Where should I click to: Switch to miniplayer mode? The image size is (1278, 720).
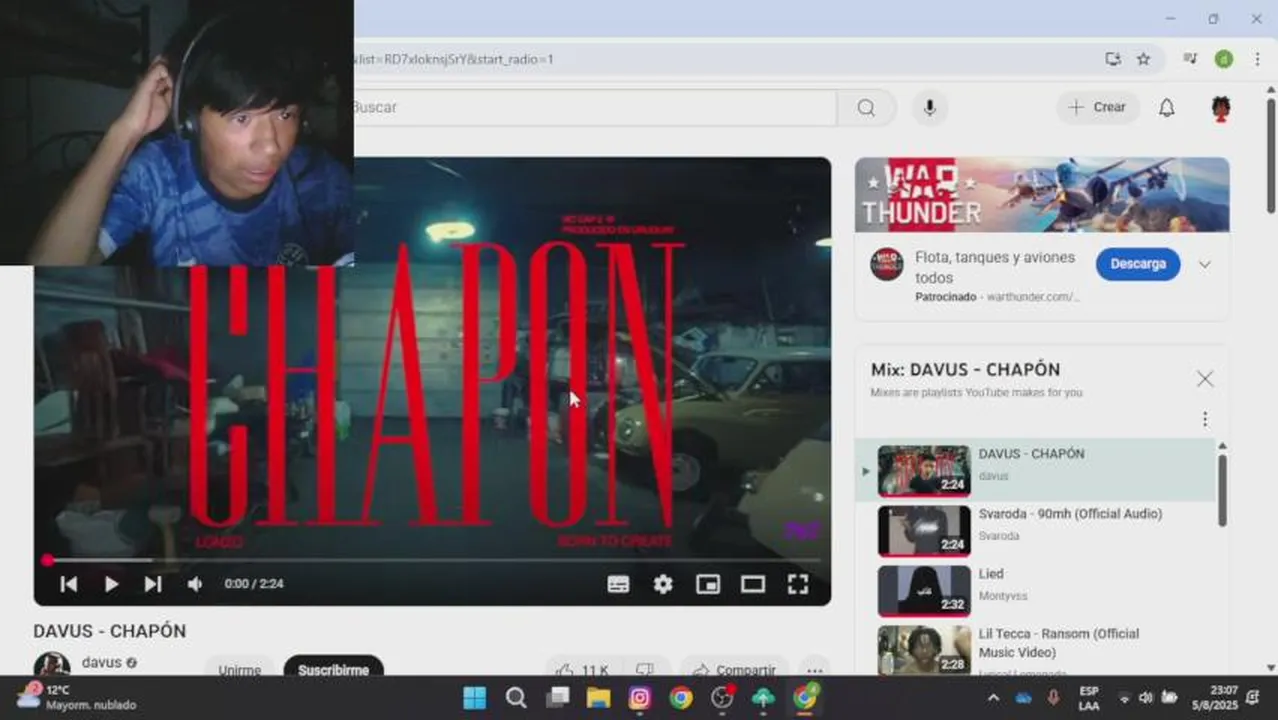(x=708, y=584)
